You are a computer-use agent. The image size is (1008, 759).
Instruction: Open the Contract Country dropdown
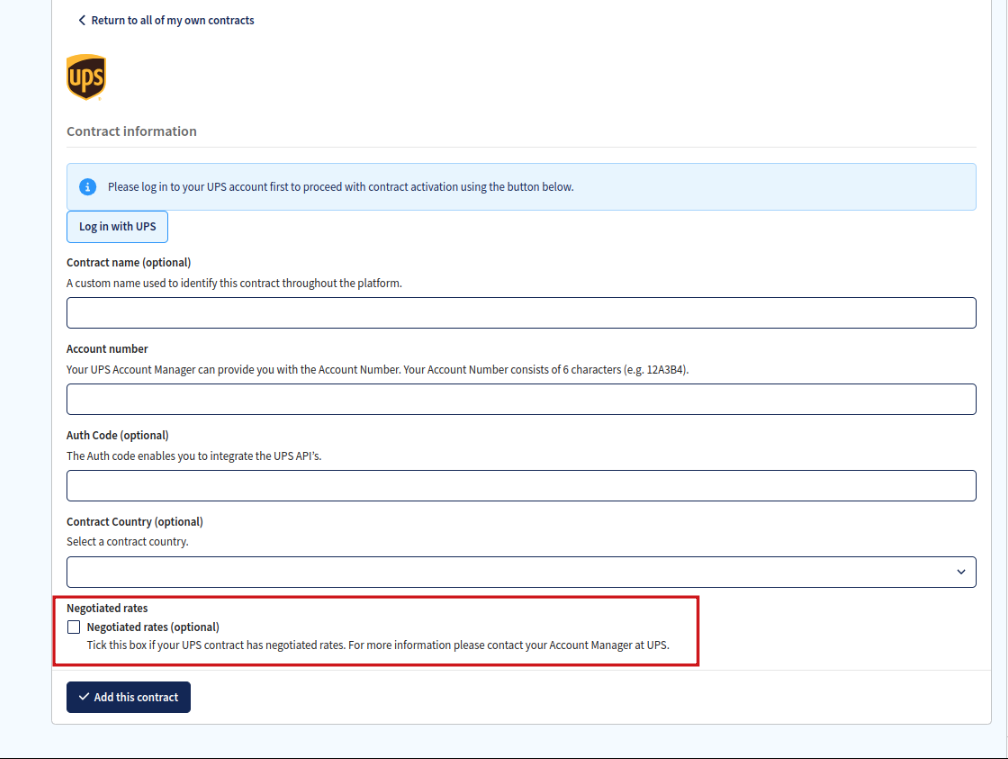click(521, 572)
